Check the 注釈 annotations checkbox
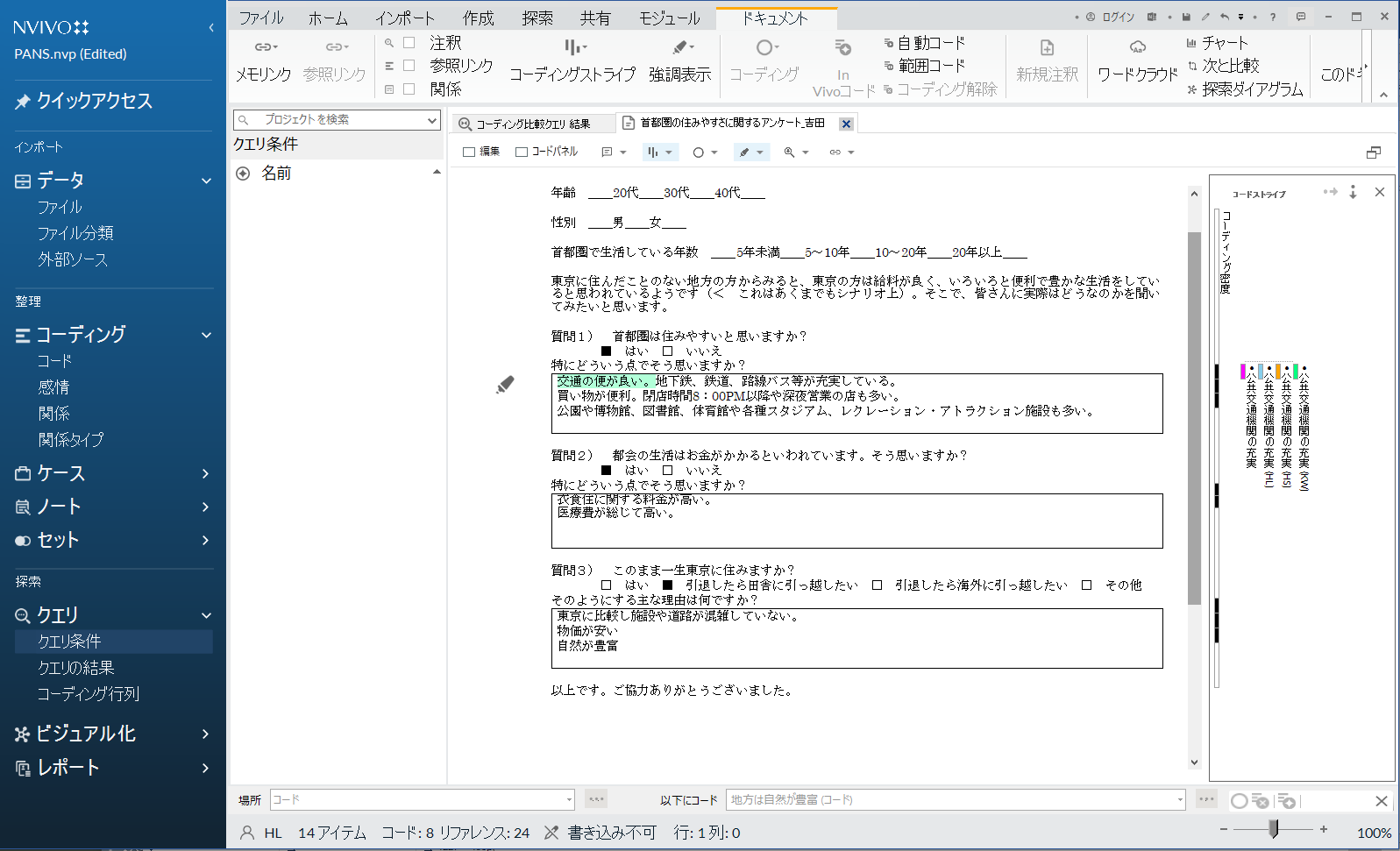This screenshot has width=1400, height=851. 409,43
